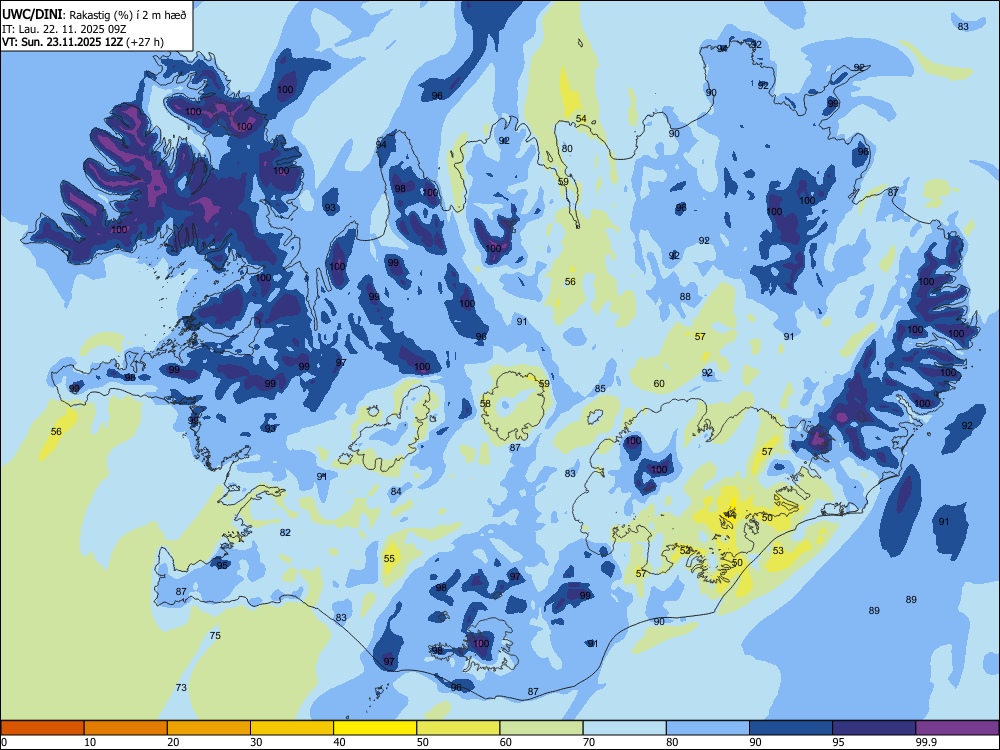Click the 'UWC/DINI: Rakastig (%) í 2 m hæð' title
1000x750 pixels.
click(x=94, y=15)
